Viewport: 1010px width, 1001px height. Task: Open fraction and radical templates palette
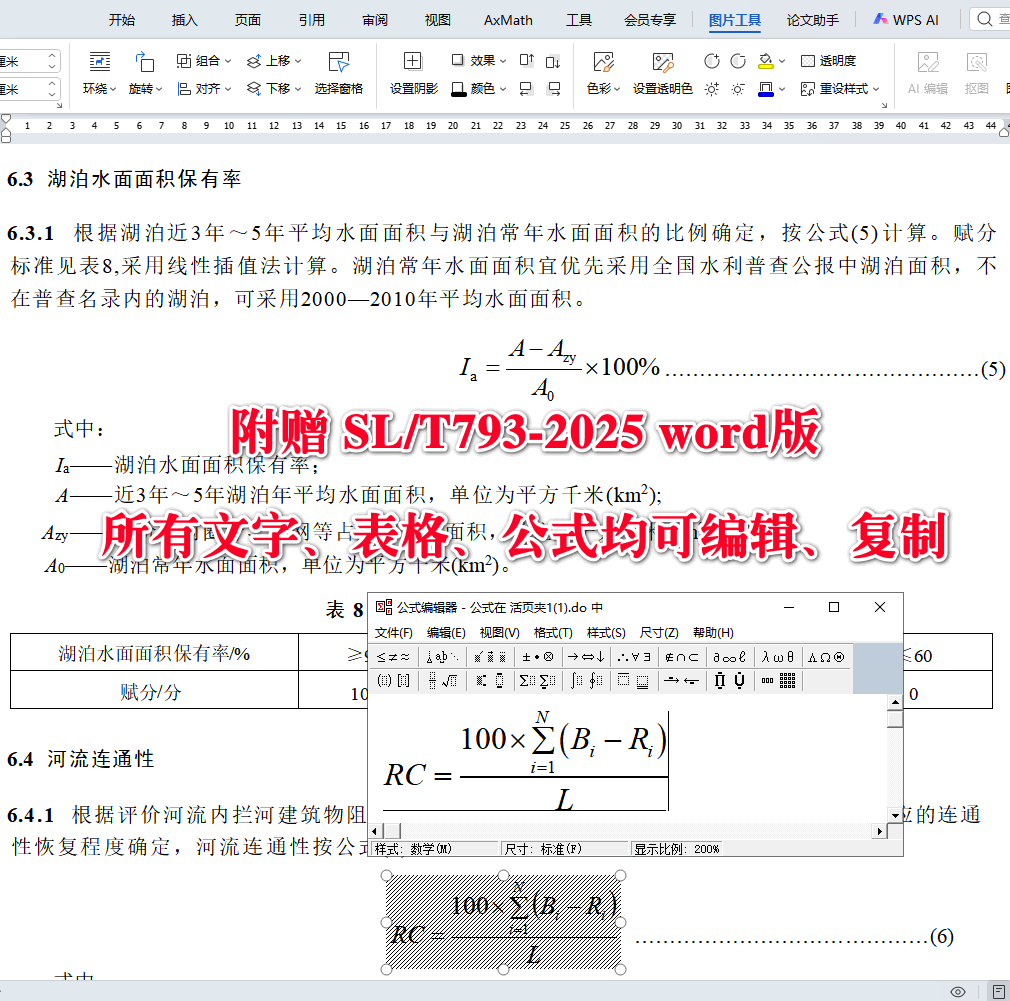click(443, 681)
